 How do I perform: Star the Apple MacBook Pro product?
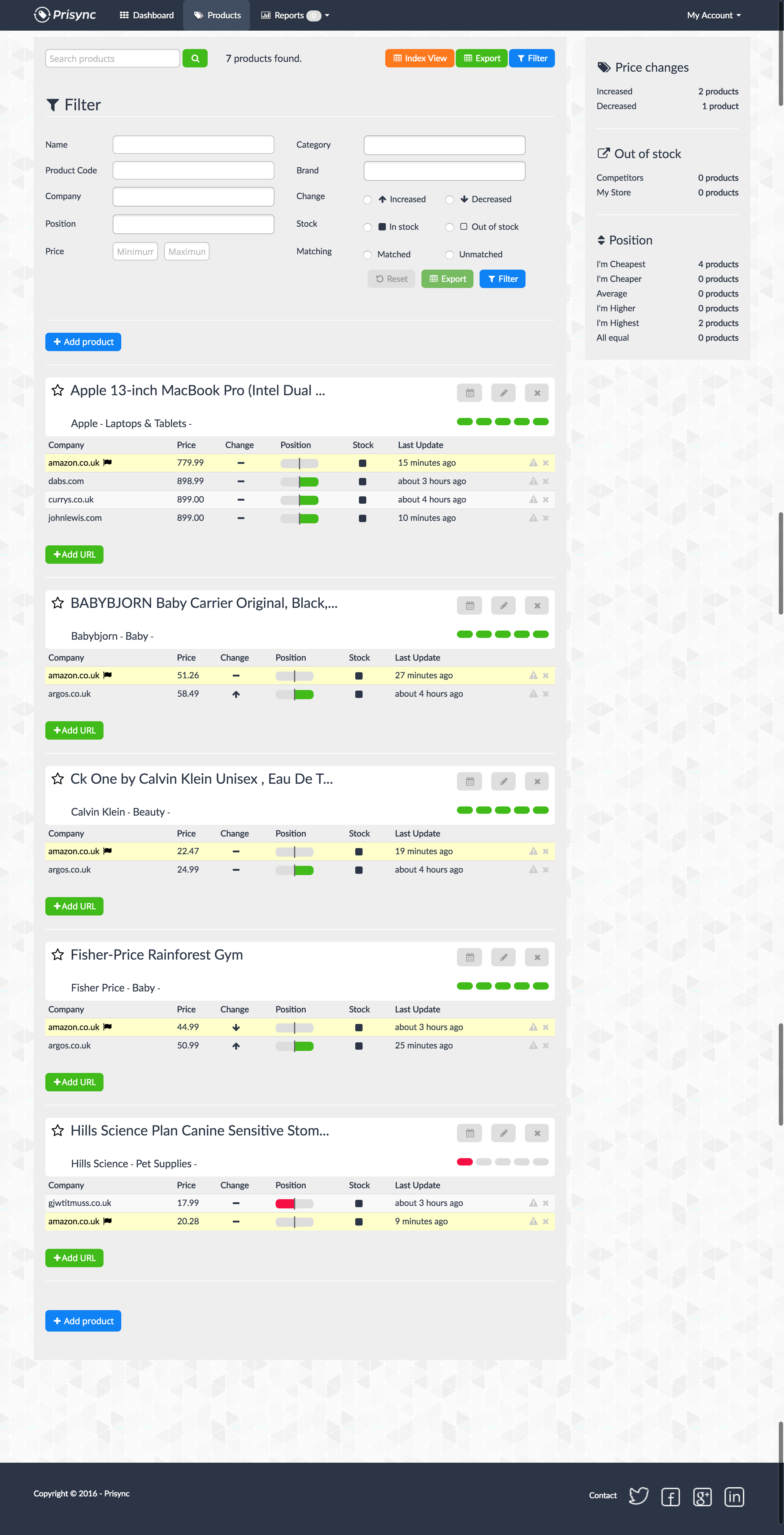pyautogui.click(x=57, y=390)
